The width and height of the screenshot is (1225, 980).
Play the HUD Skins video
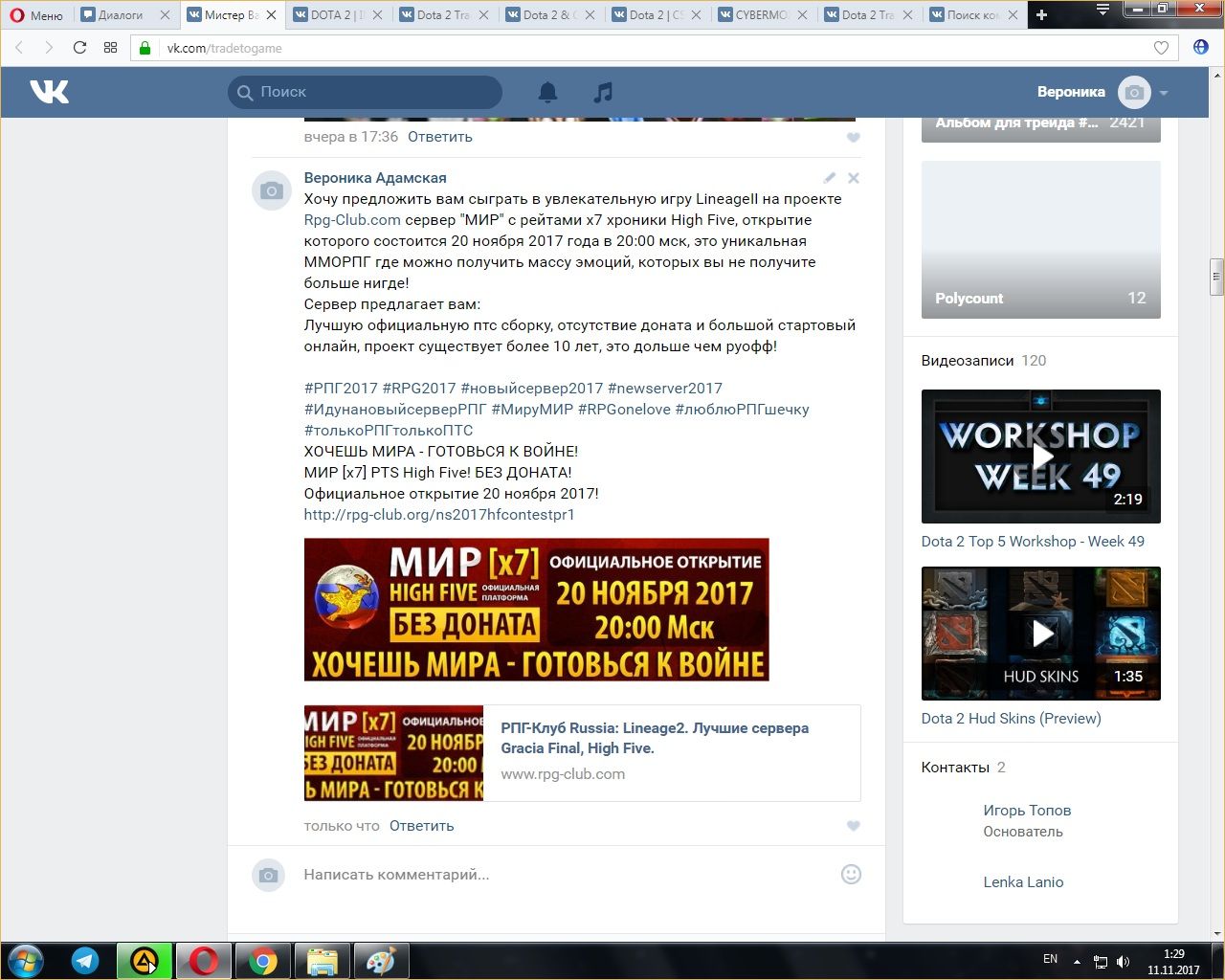[x=1041, y=634]
